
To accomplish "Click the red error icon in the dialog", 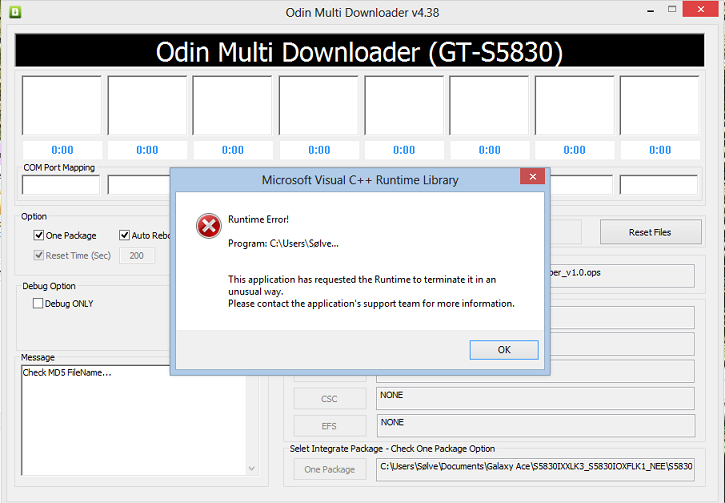I will click(x=209, y=226).
